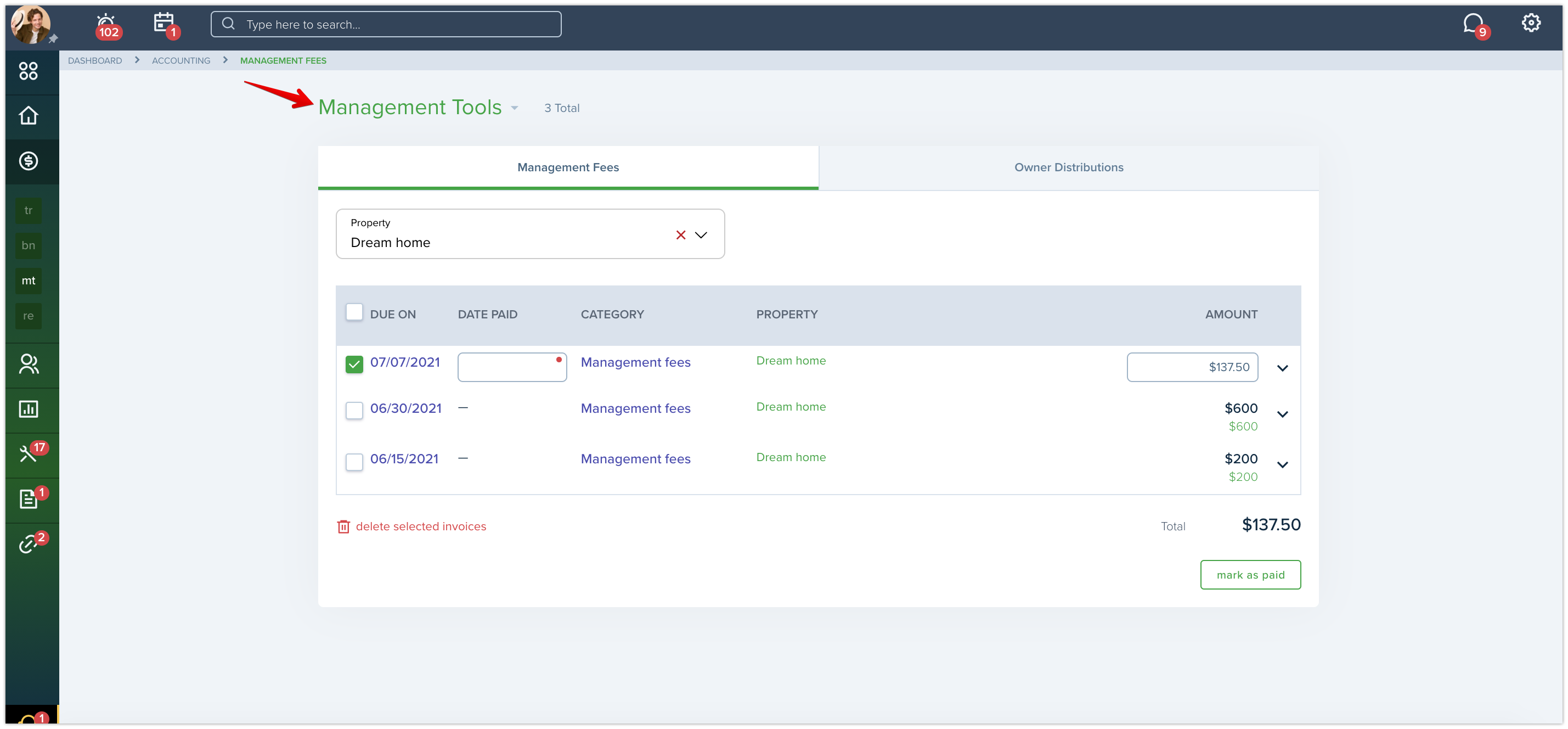Open the accounting dollar icon in sidebar

(29, 161)
